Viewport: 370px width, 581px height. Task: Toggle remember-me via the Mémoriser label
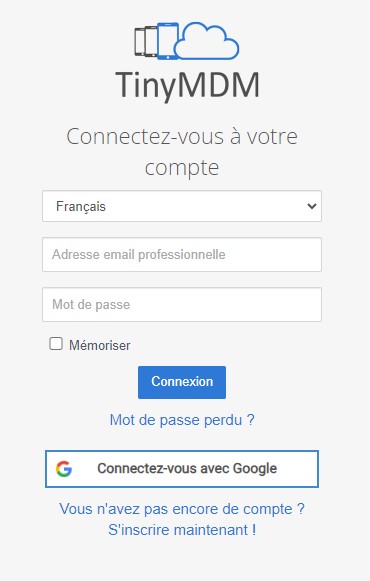coord(100,345)
